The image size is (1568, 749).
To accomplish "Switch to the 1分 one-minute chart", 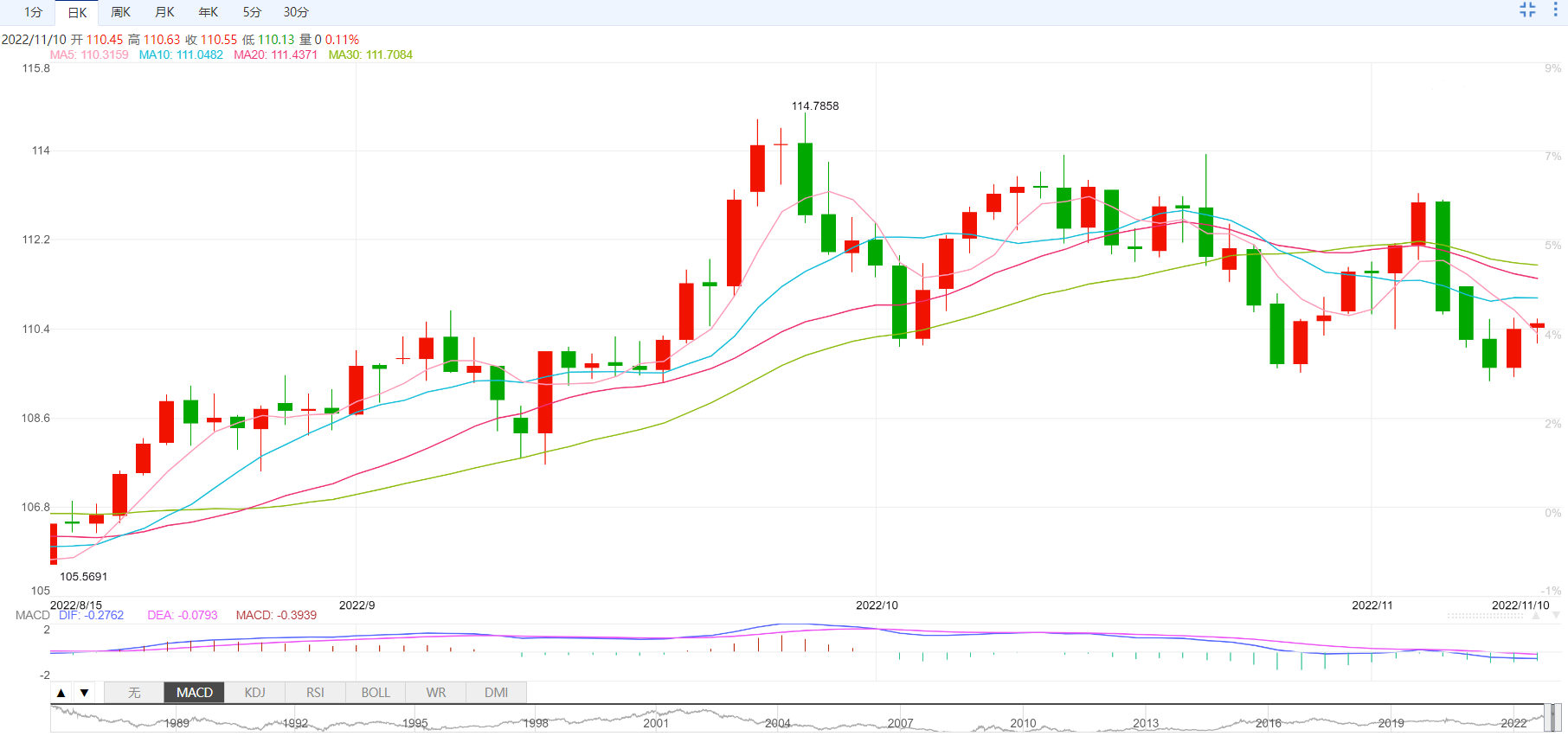I will pos(33,12).
